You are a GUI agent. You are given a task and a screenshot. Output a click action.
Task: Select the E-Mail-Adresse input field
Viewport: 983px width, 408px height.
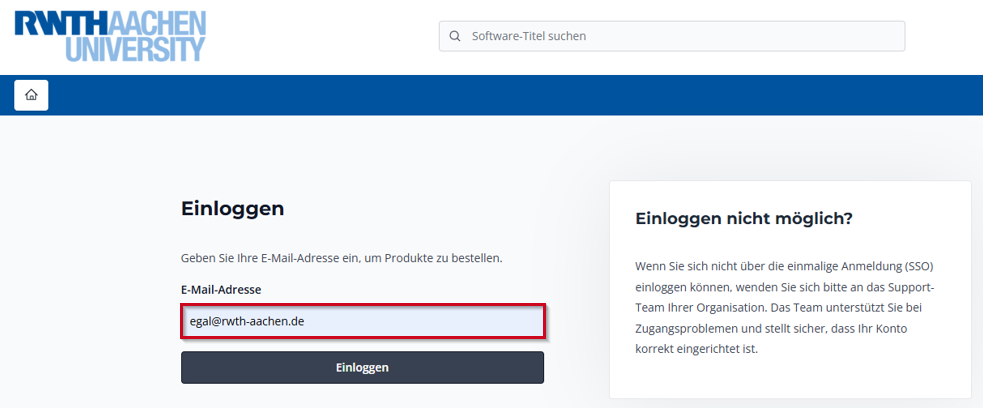363,322
